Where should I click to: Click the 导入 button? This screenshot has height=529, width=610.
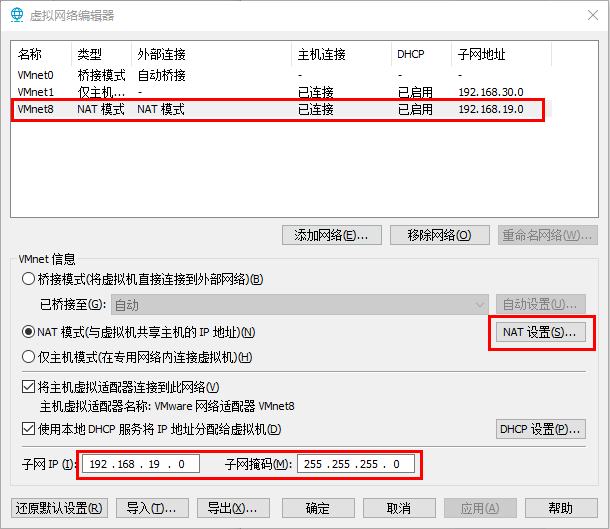point(151,507)
